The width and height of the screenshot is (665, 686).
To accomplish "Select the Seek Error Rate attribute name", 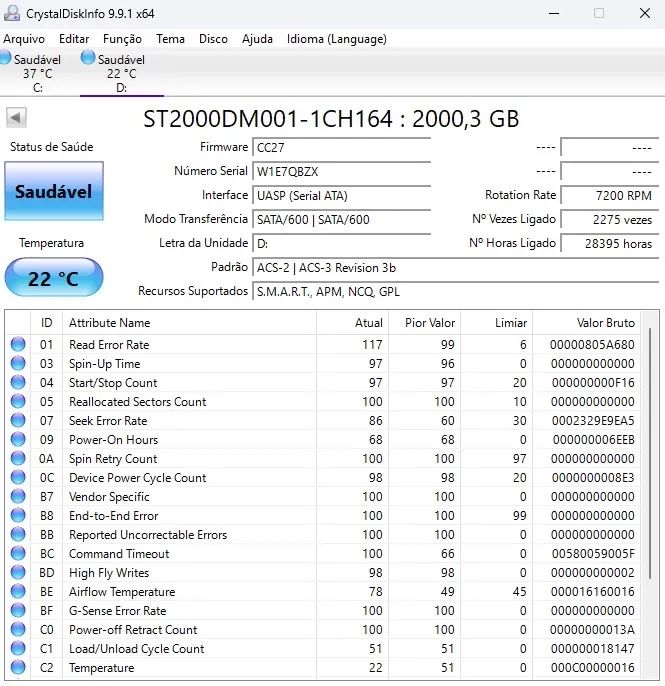I will [108, 421].
